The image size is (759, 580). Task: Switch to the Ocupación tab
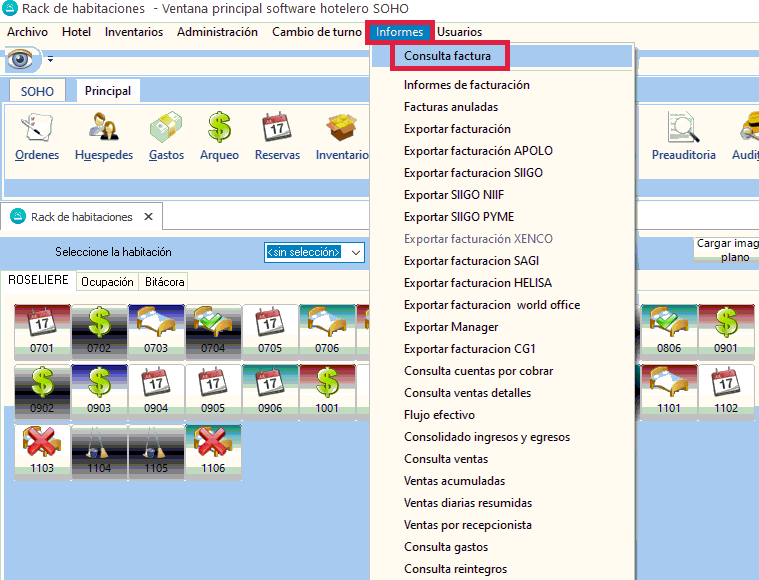[107, 282]
